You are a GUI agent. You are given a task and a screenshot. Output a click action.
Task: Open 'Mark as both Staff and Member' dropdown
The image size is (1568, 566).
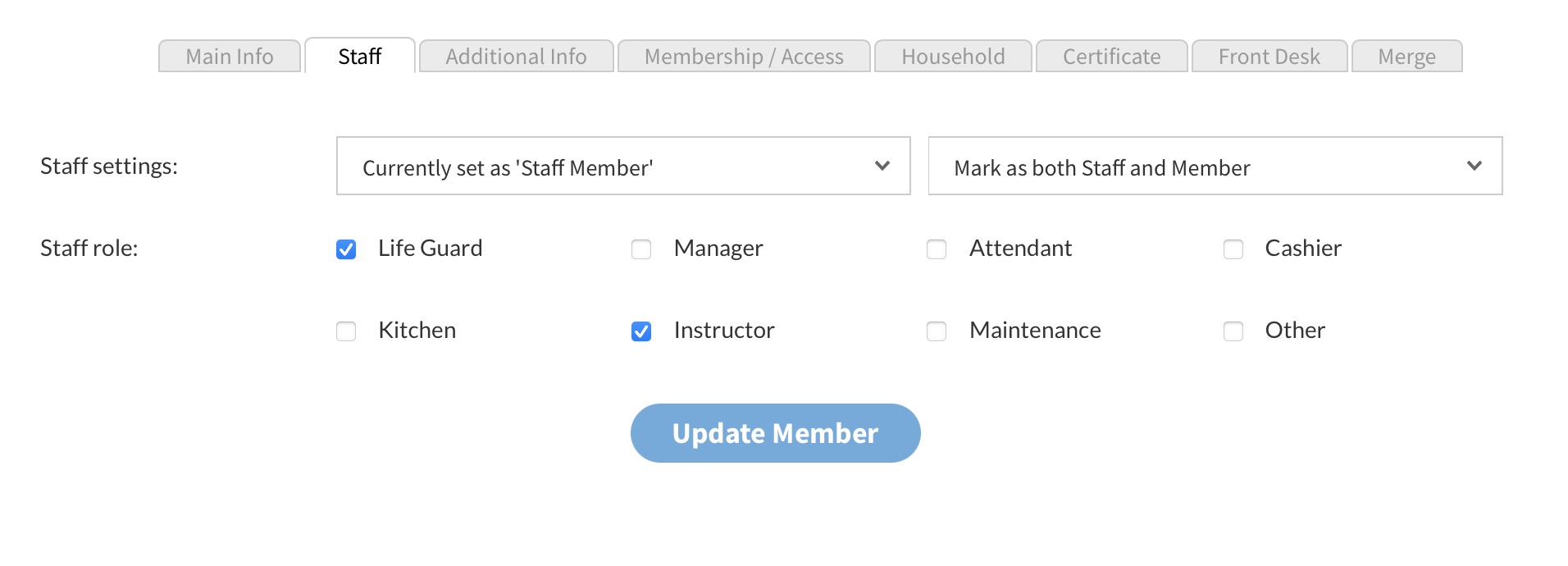point(1215,167)
